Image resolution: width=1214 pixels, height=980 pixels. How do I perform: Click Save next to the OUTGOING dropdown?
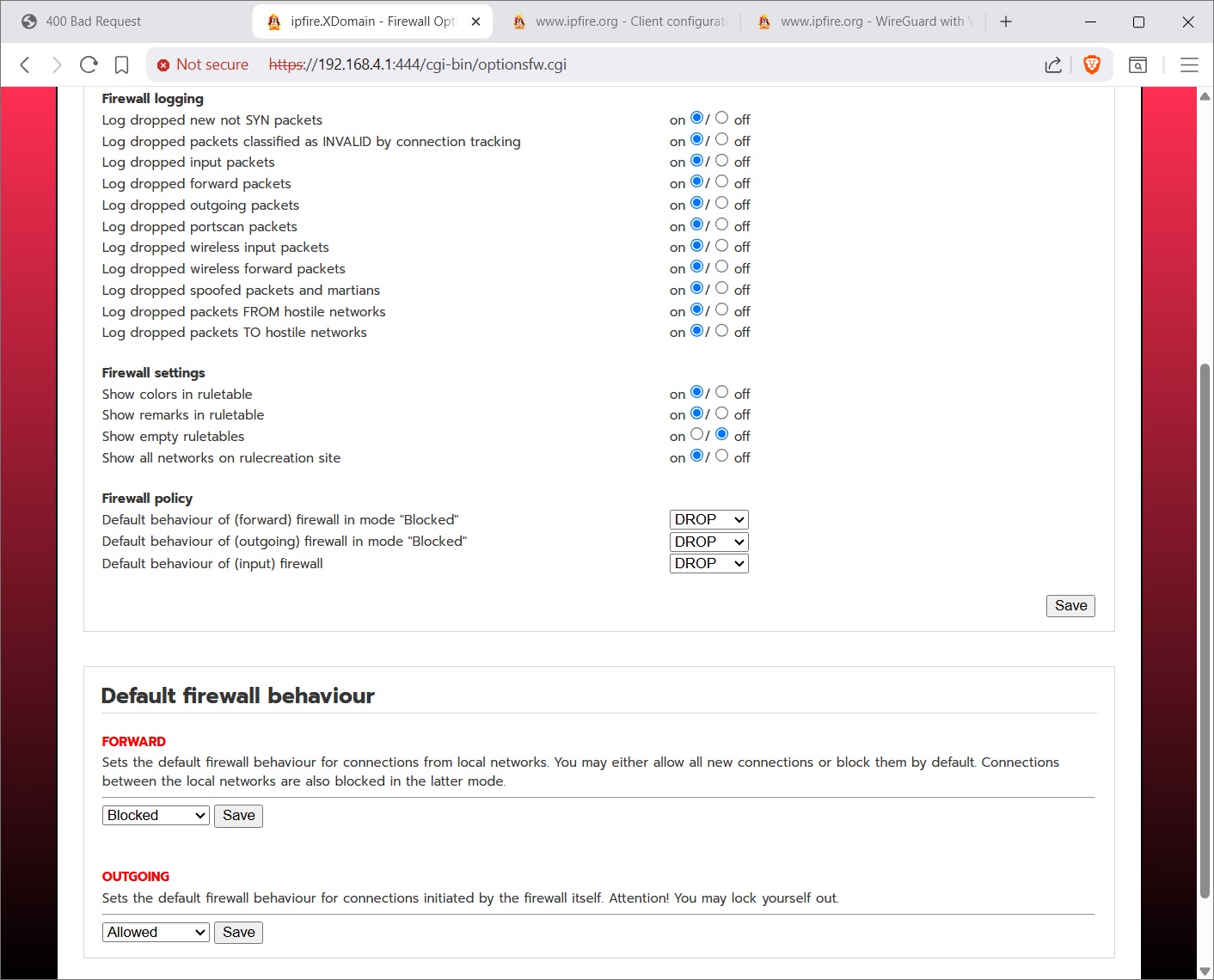[x=238, y=932]
